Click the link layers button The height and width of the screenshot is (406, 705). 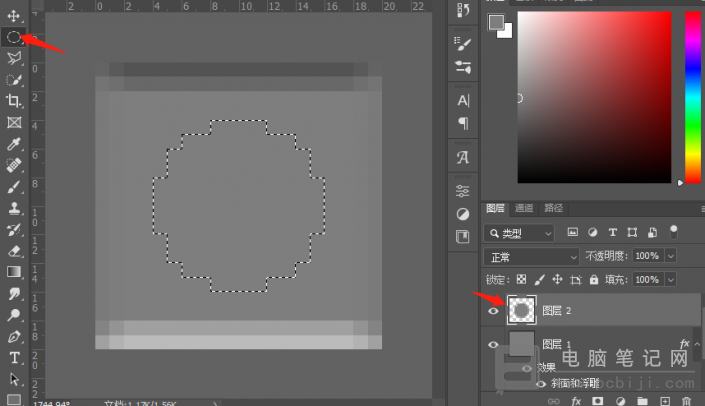553,401
